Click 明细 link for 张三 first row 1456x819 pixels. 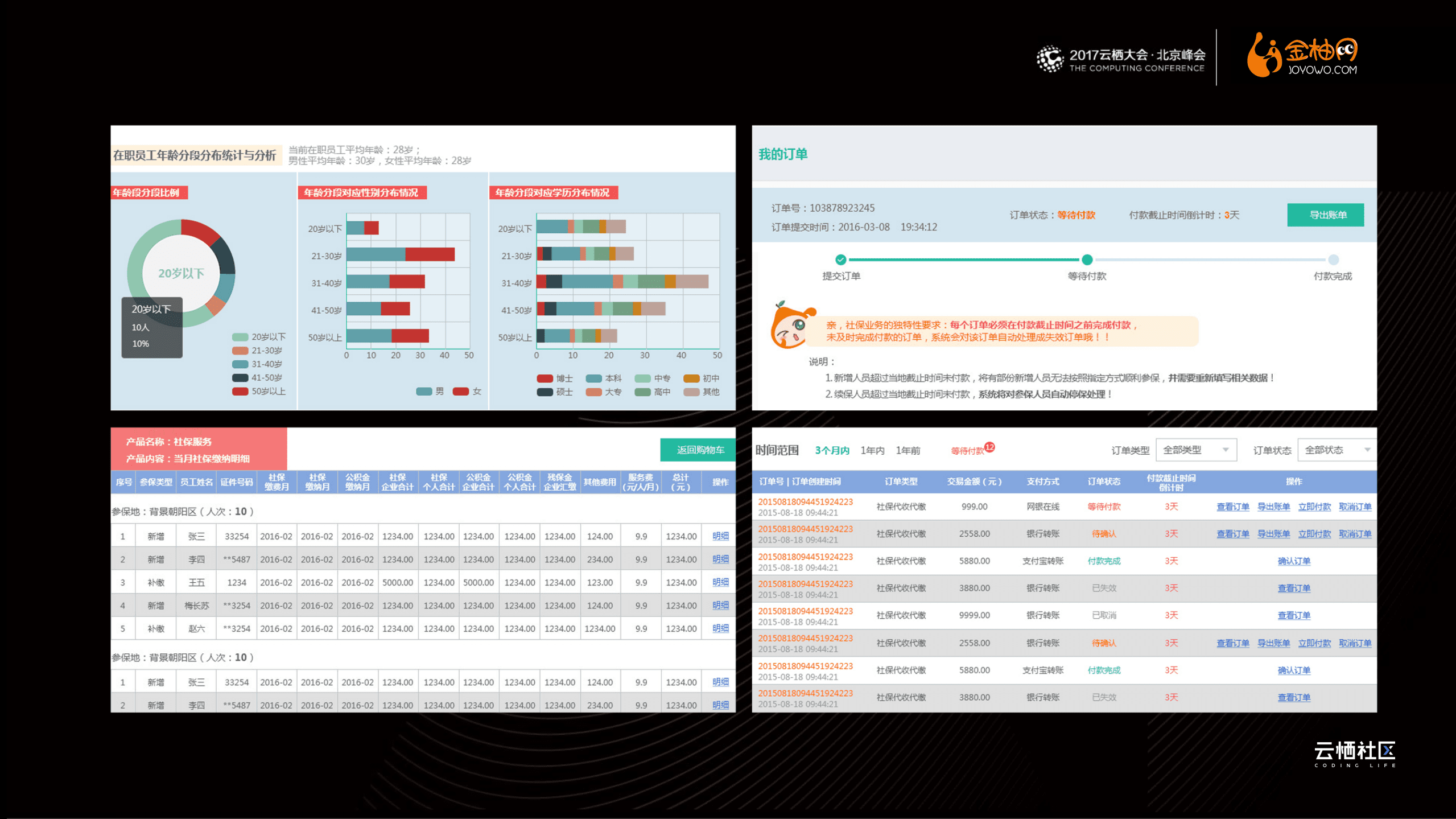click(x=720, y=536)
